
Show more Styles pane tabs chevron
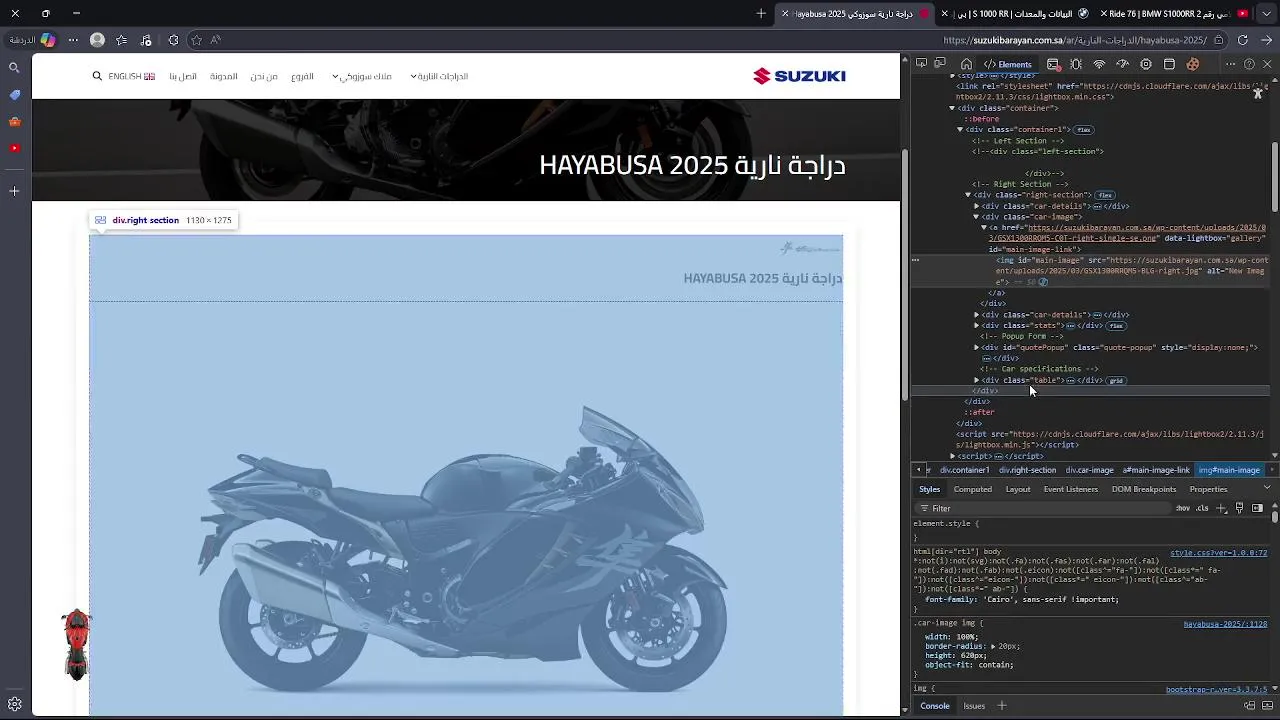coord(1266,488)
